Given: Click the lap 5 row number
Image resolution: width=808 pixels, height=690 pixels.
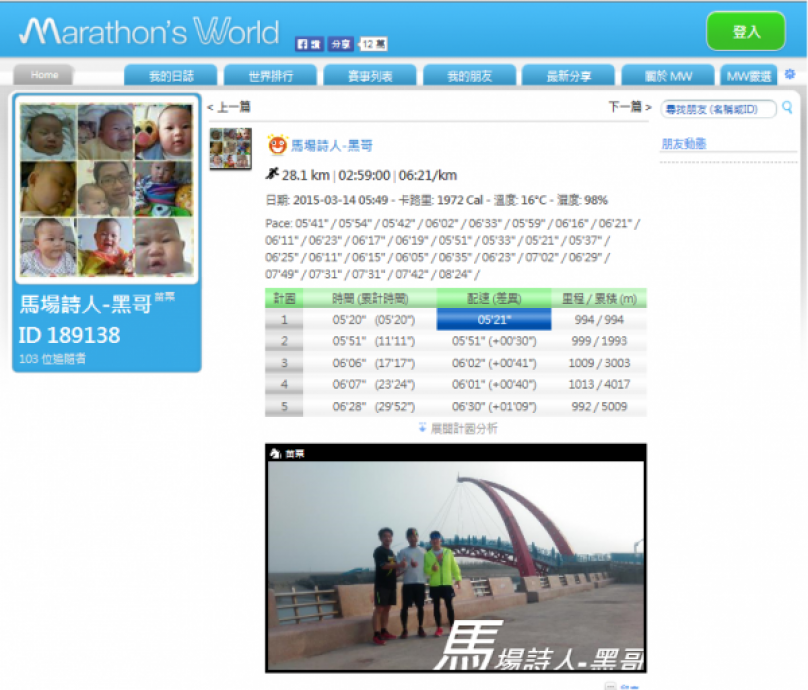Looking at the screenshot, I should tap(284, 407).
